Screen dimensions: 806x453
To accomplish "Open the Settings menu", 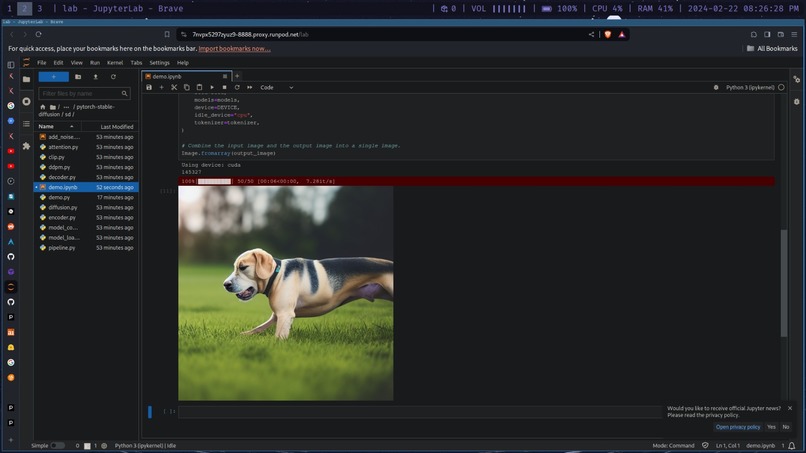I will [x=159, y=63].
